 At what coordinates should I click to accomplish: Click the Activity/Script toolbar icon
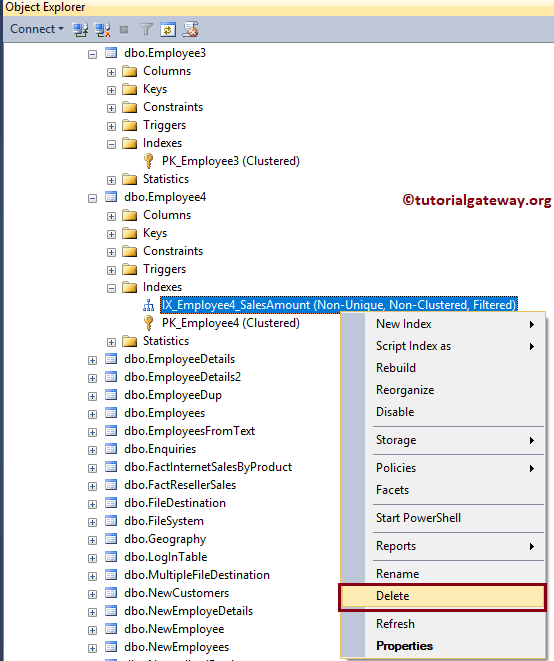point(190,30)
